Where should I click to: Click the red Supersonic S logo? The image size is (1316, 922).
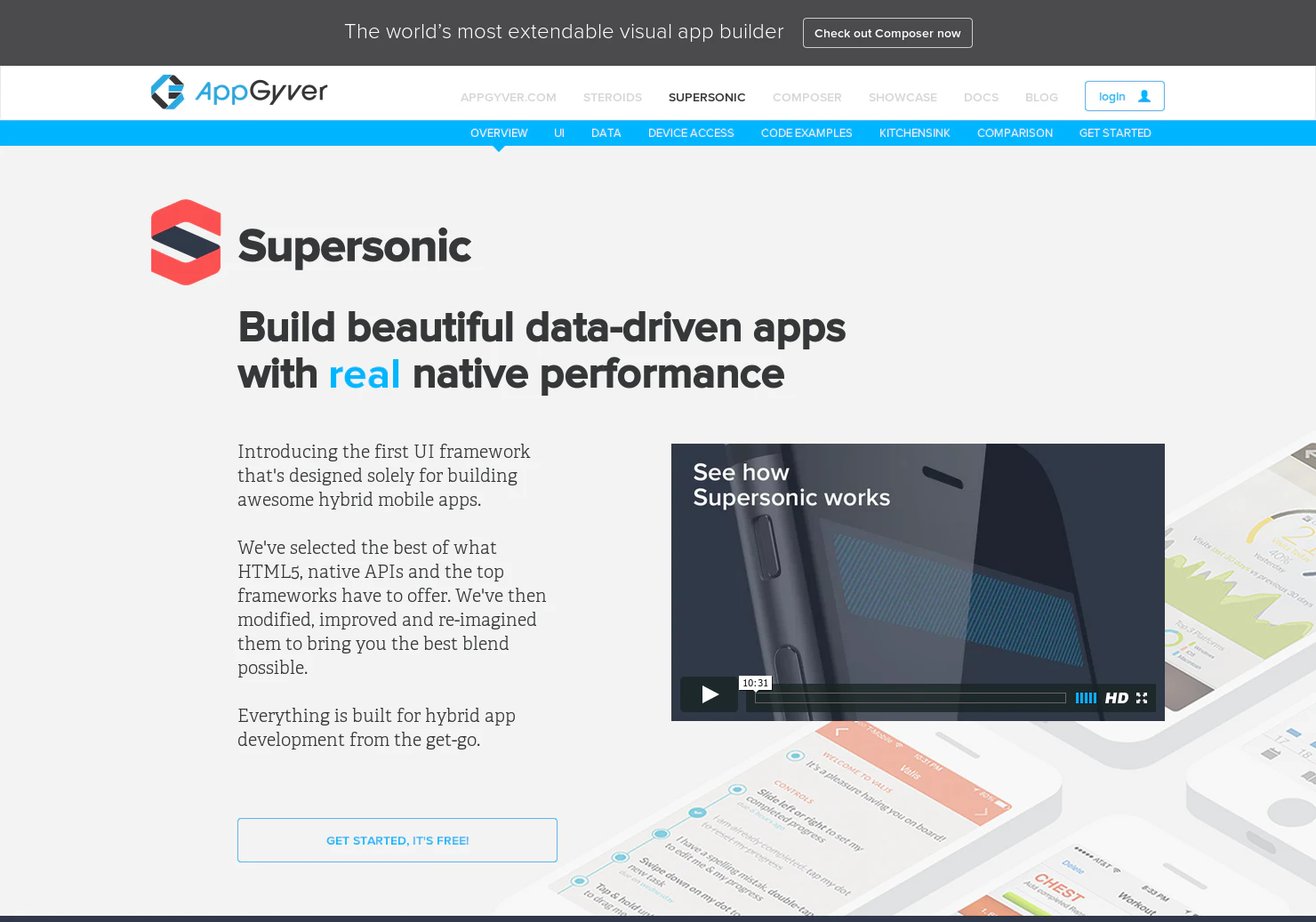pyautogui.click(x=186, y=242)
